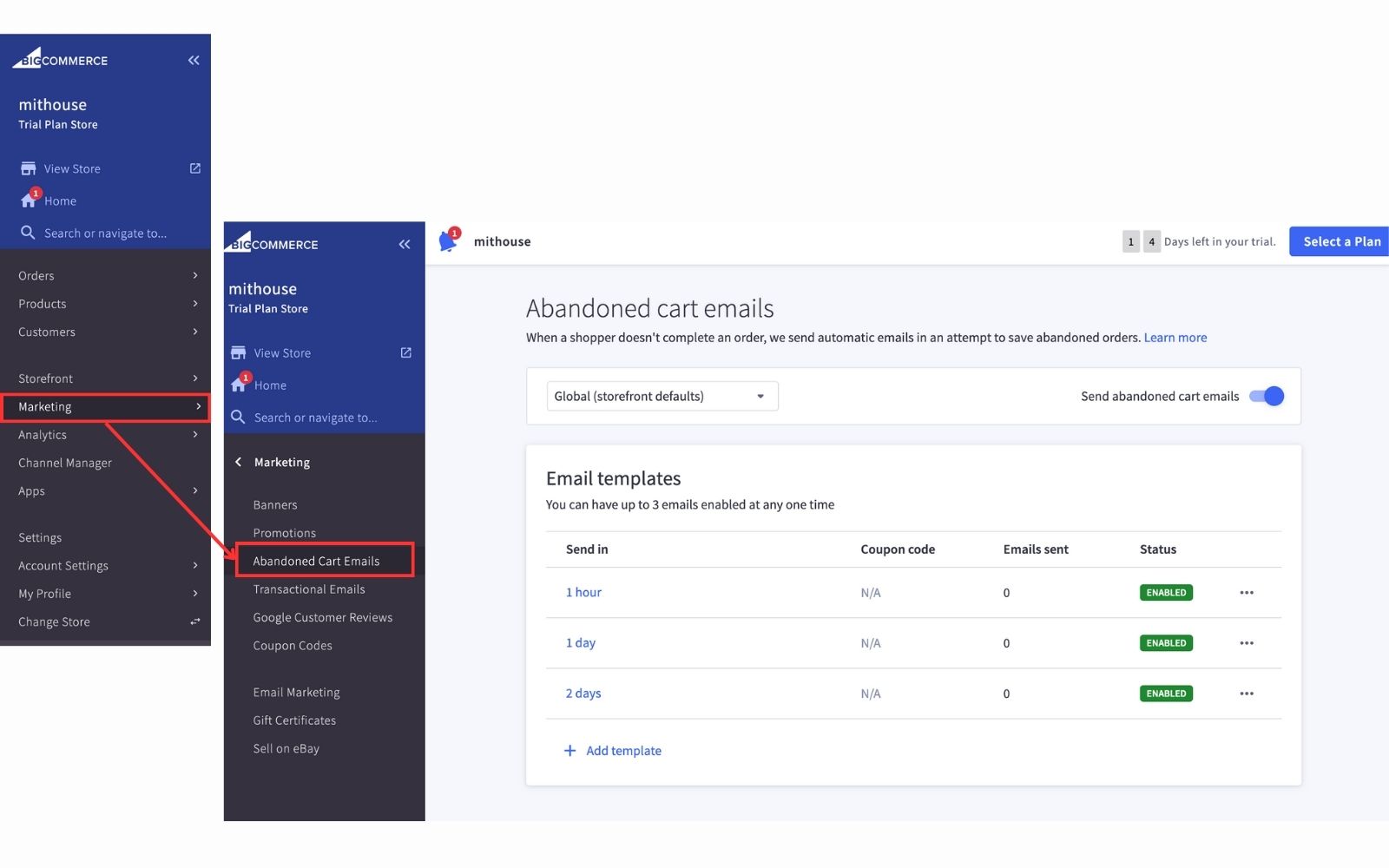
Task: Click the Home icon in the Marketing sidebar
Action: [x=239, y=384]
